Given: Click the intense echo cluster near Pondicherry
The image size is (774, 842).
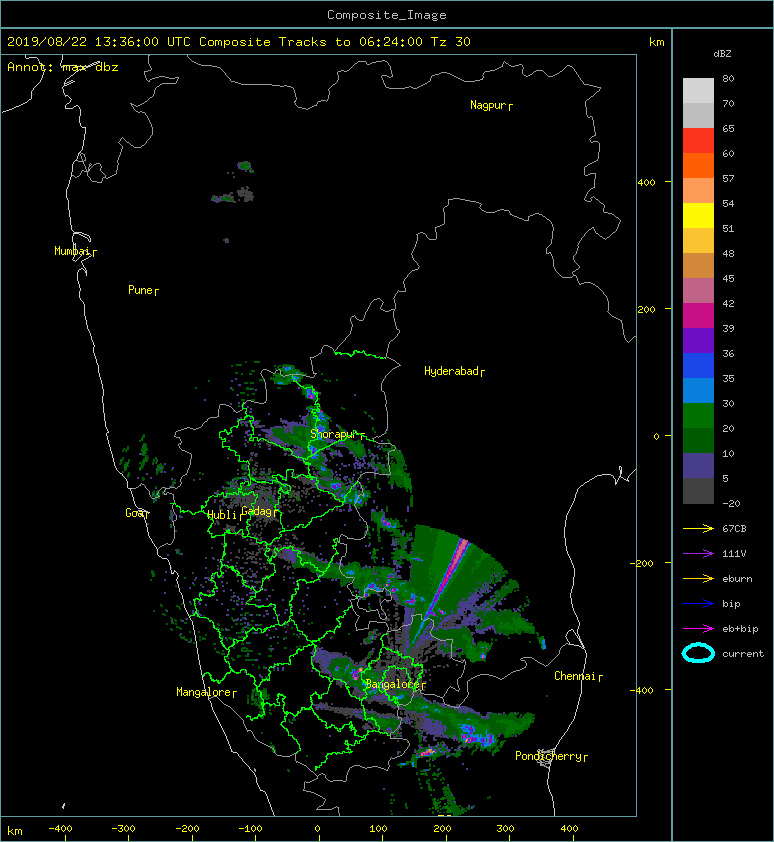Looking at the screenshot, I should click(x=477, y=737).
